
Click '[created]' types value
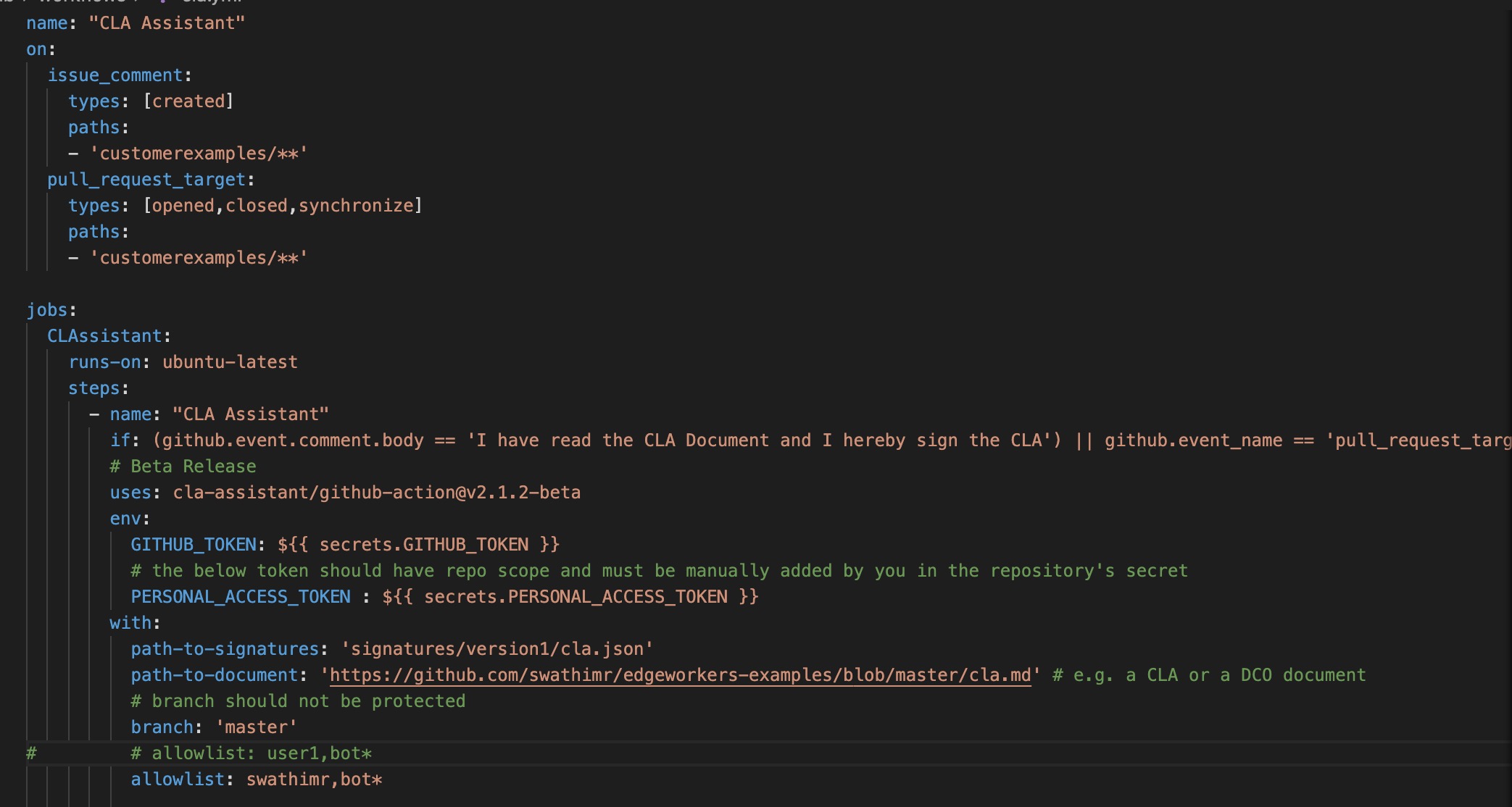click(x=188, y=101)
